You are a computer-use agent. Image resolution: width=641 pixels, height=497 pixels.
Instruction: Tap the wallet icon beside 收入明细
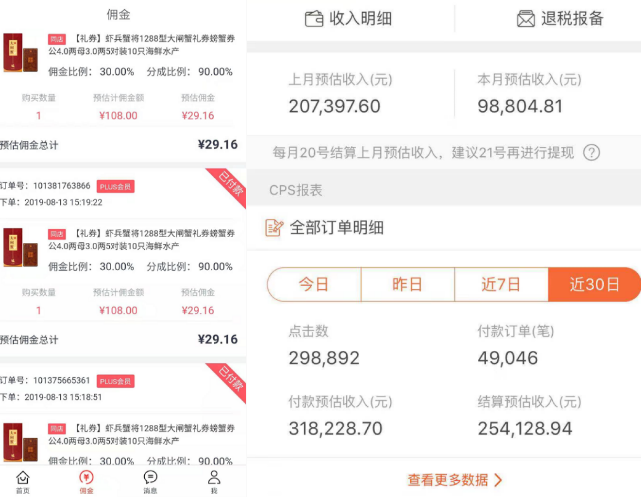314,19
